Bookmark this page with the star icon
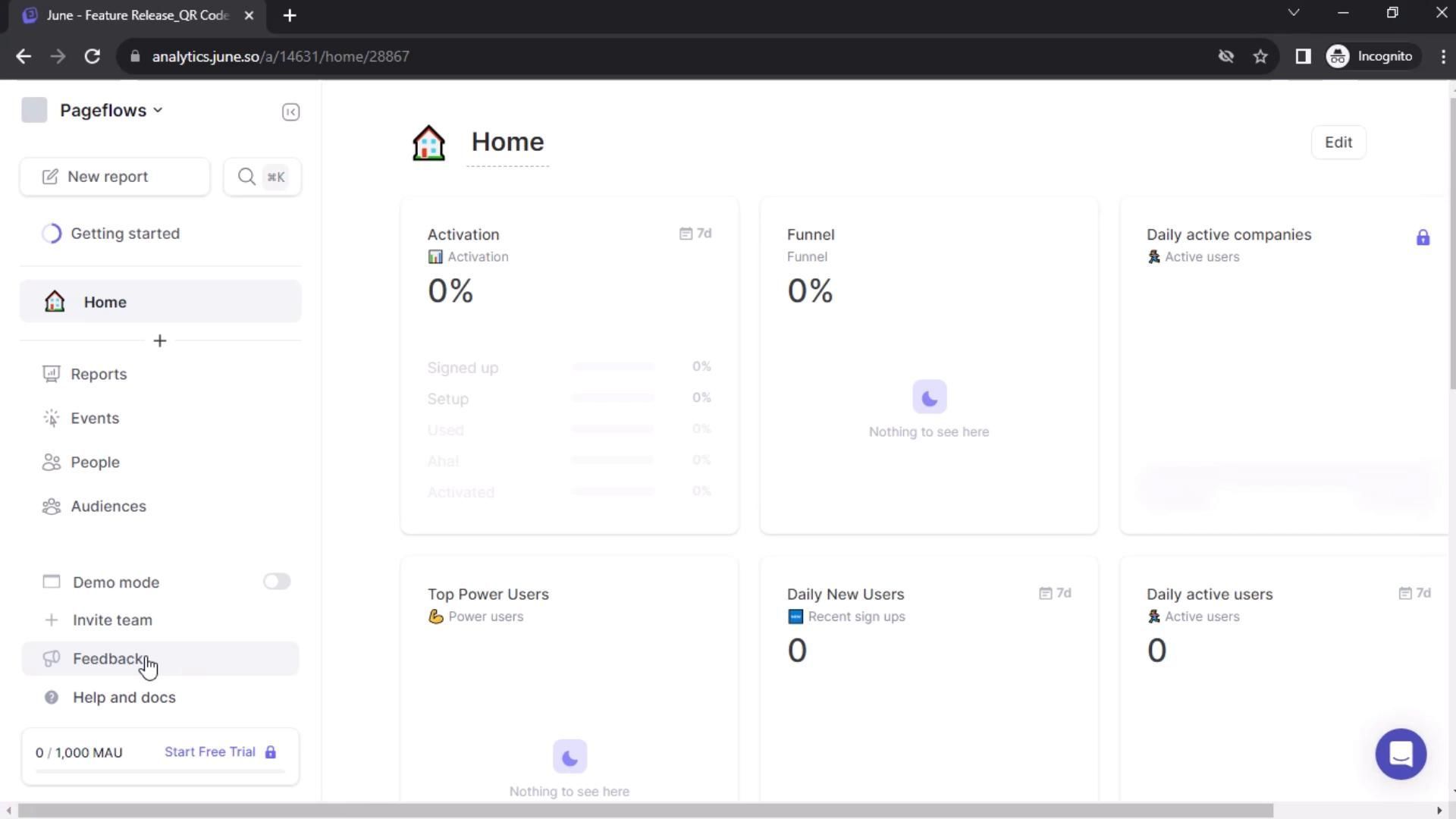The height and width of the screenshot is (819, 1456). [1260, 57]
